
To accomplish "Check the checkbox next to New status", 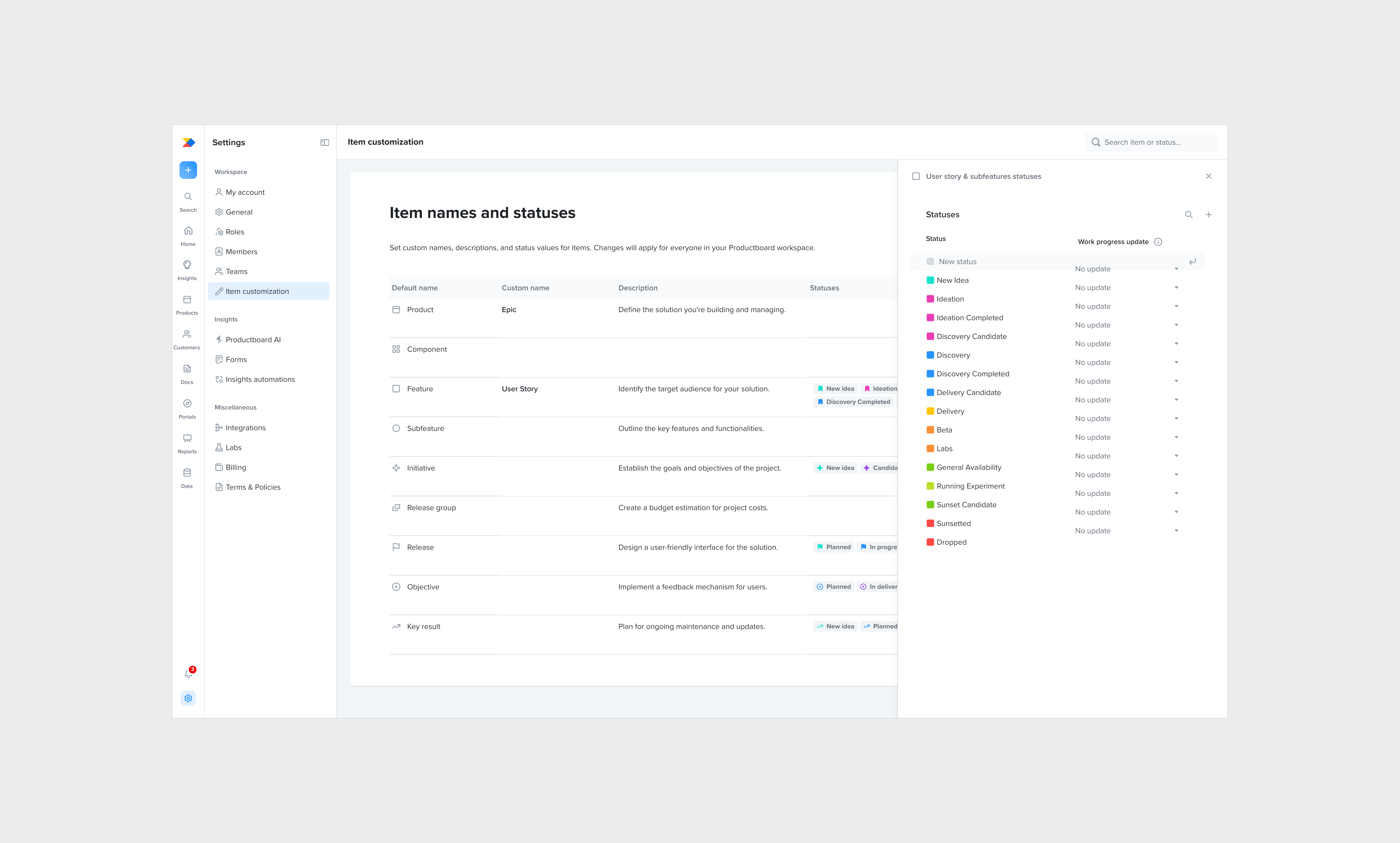I will tap(930, 261).
